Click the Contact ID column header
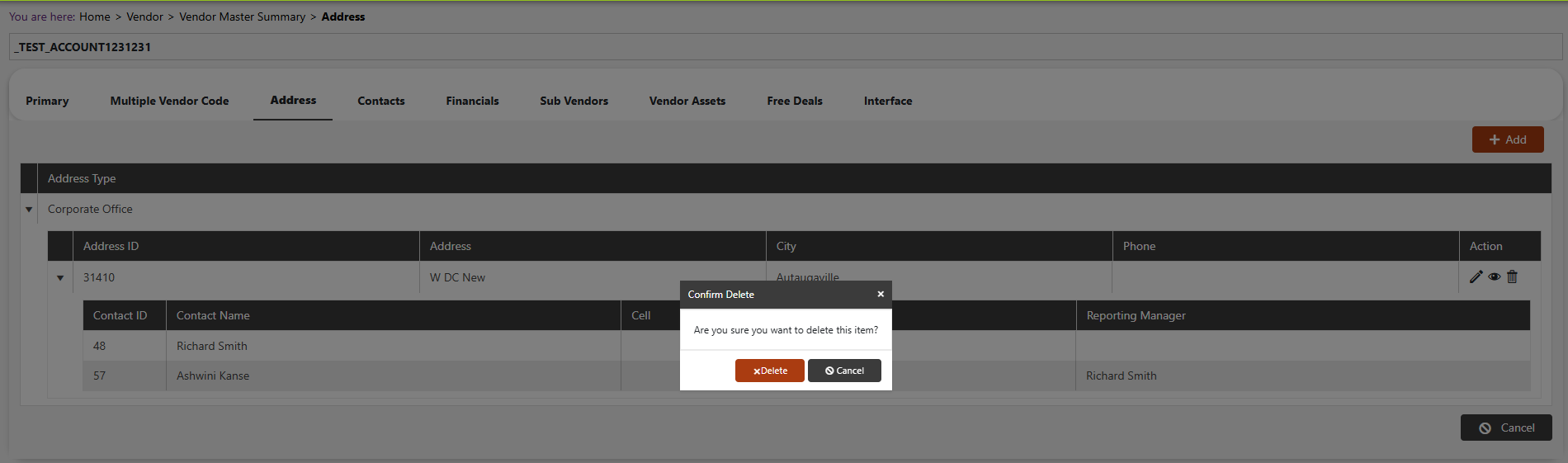The image size is (1568, 463). [x=125, y=315]
